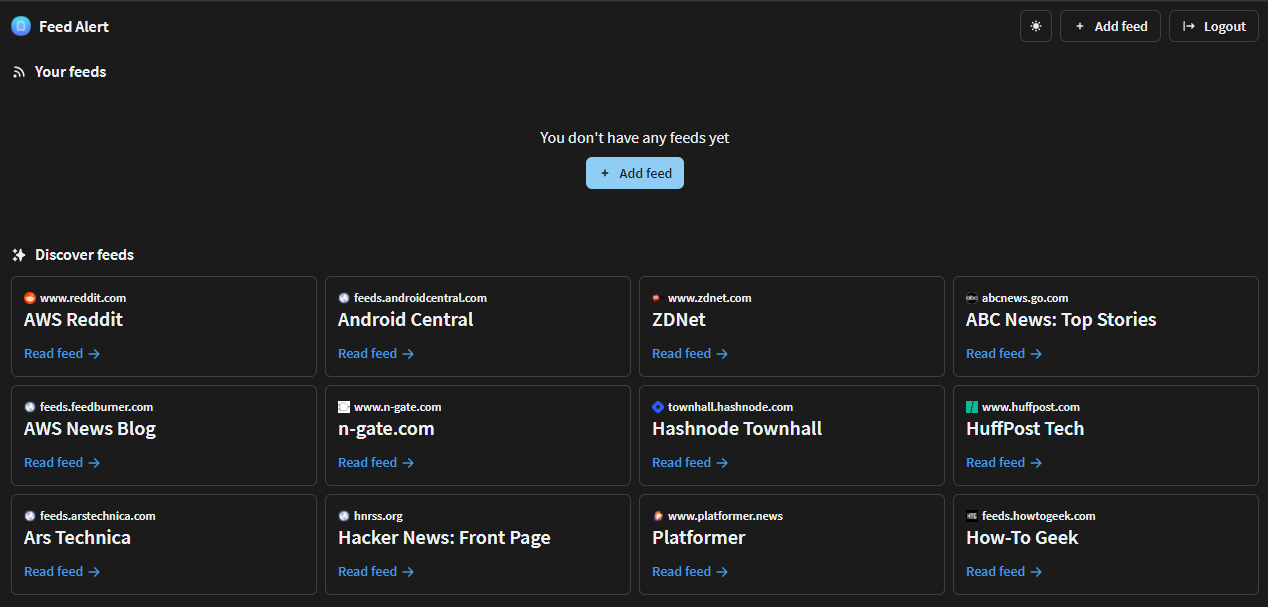Click the Logout button

click(x=1213, y=26)
